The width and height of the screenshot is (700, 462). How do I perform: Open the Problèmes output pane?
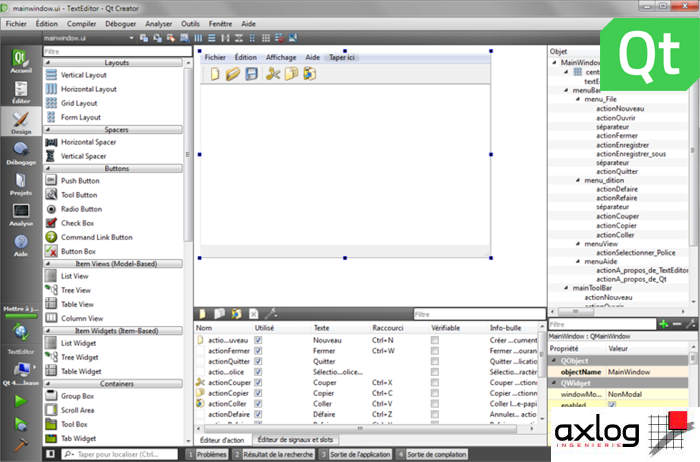(x=207, y=454)
